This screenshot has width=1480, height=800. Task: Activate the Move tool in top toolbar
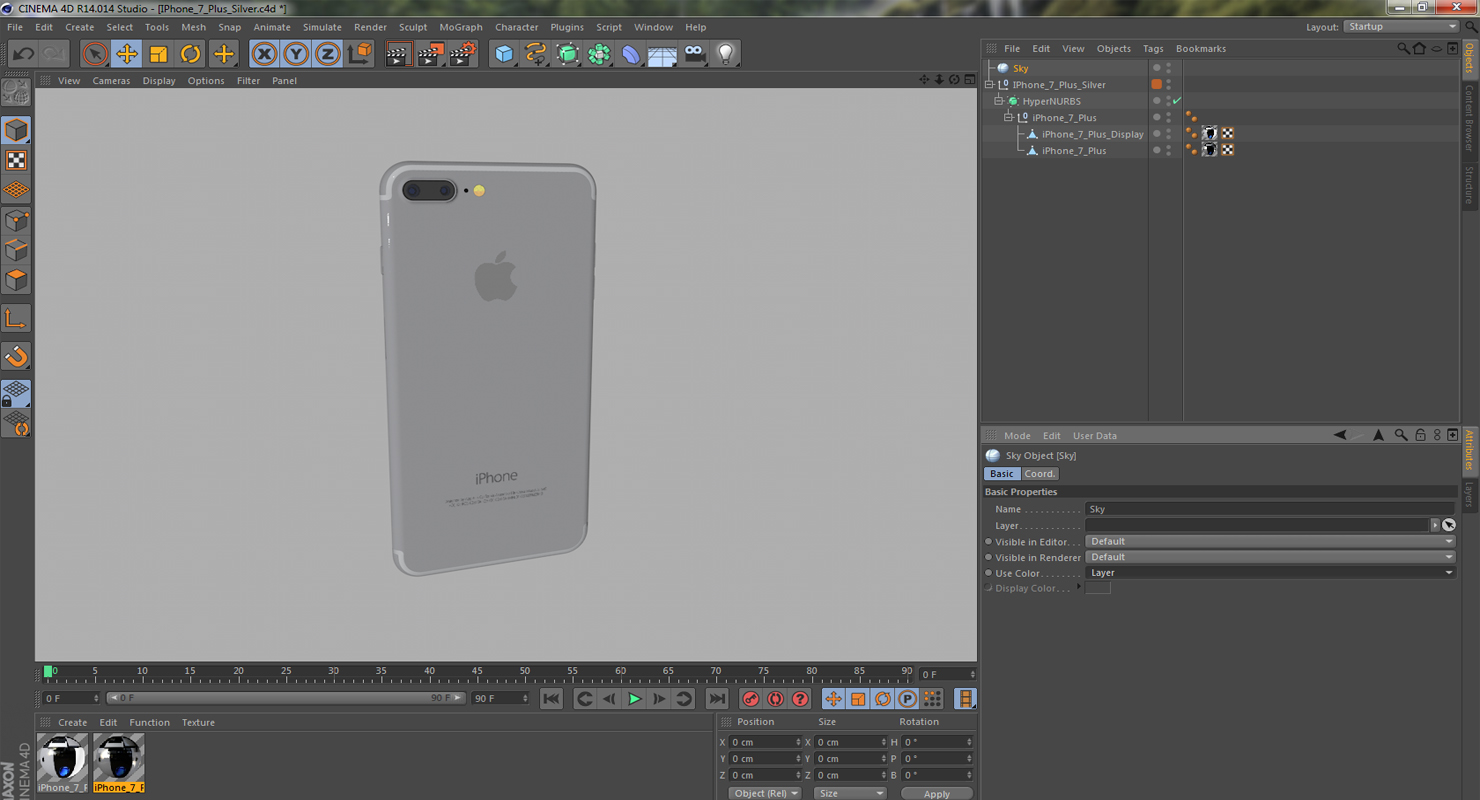tap(127, 54)
